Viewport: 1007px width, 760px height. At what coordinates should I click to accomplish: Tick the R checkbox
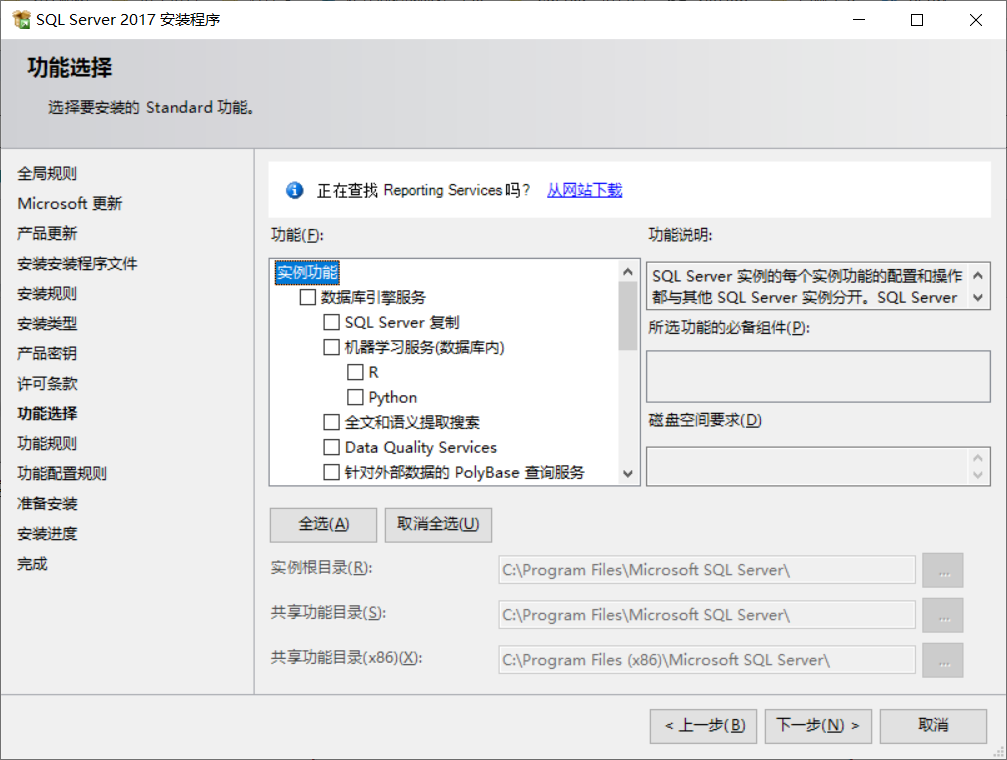(x=355, y=372)
